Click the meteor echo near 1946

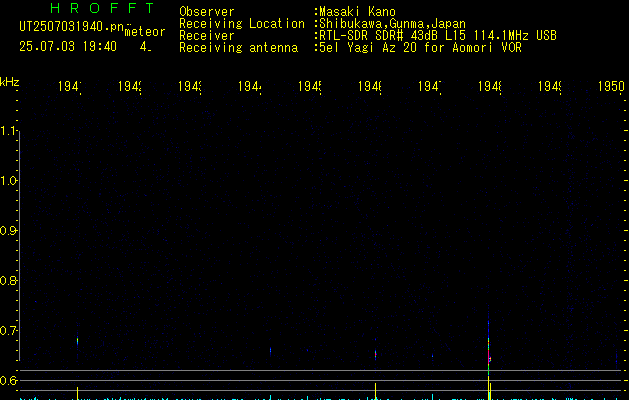[x=375, y=354]
